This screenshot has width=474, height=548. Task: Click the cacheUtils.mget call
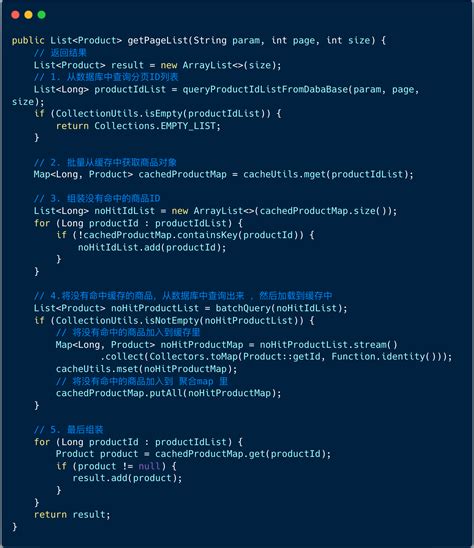pyautogui.click(x=328, y=174)
